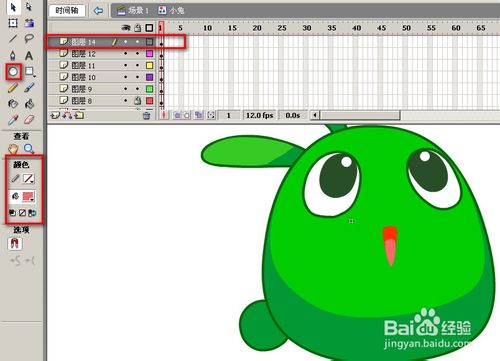Select the Line tool
The width and height of the screenshot is (500, 361).
(x=13, y=39)
